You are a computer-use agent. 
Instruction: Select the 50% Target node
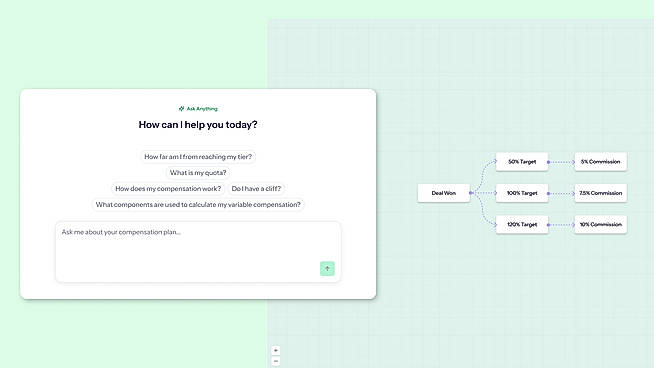point(522,162)
